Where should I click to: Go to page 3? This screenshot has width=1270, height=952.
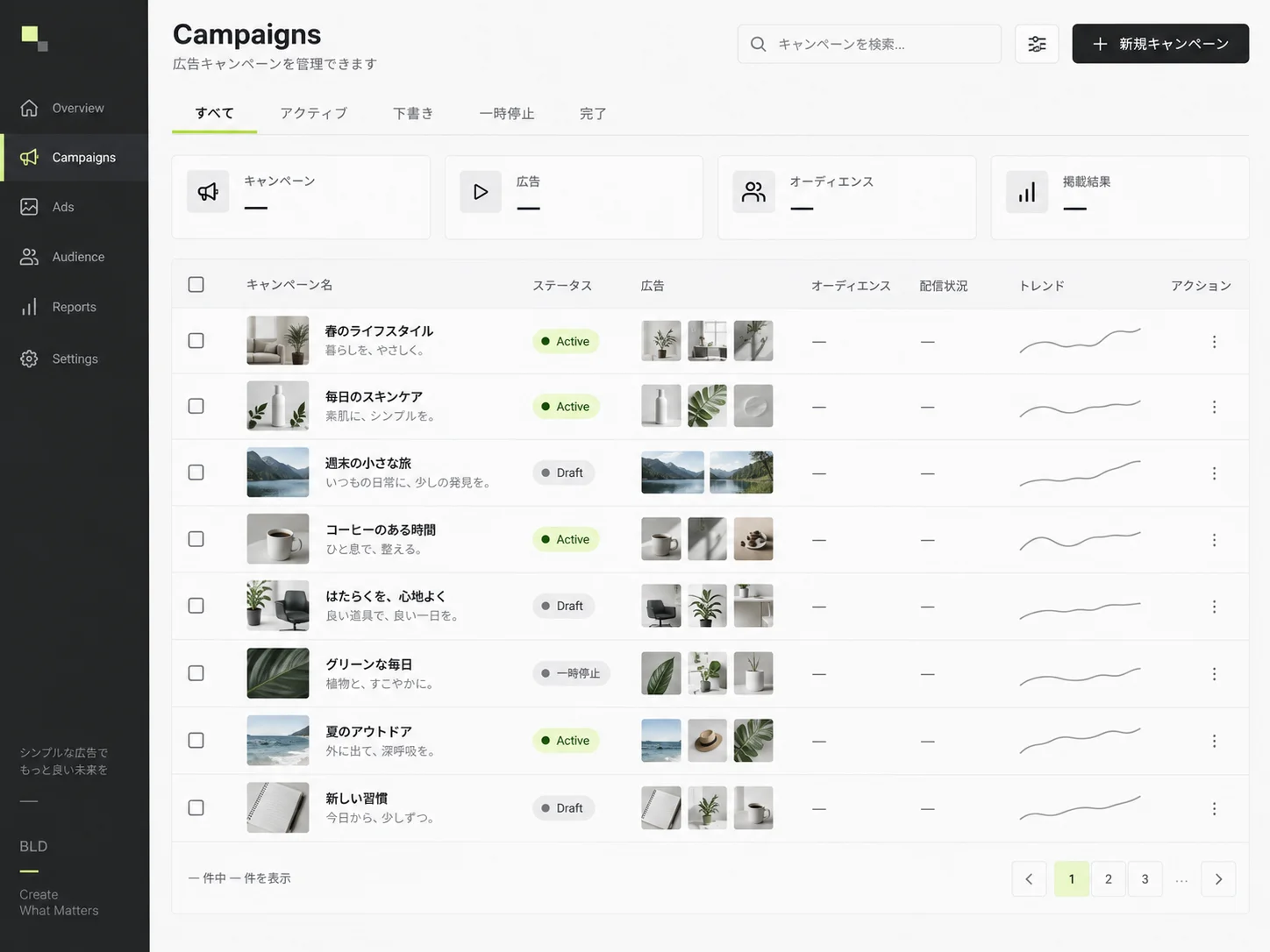pos(1145,879)
